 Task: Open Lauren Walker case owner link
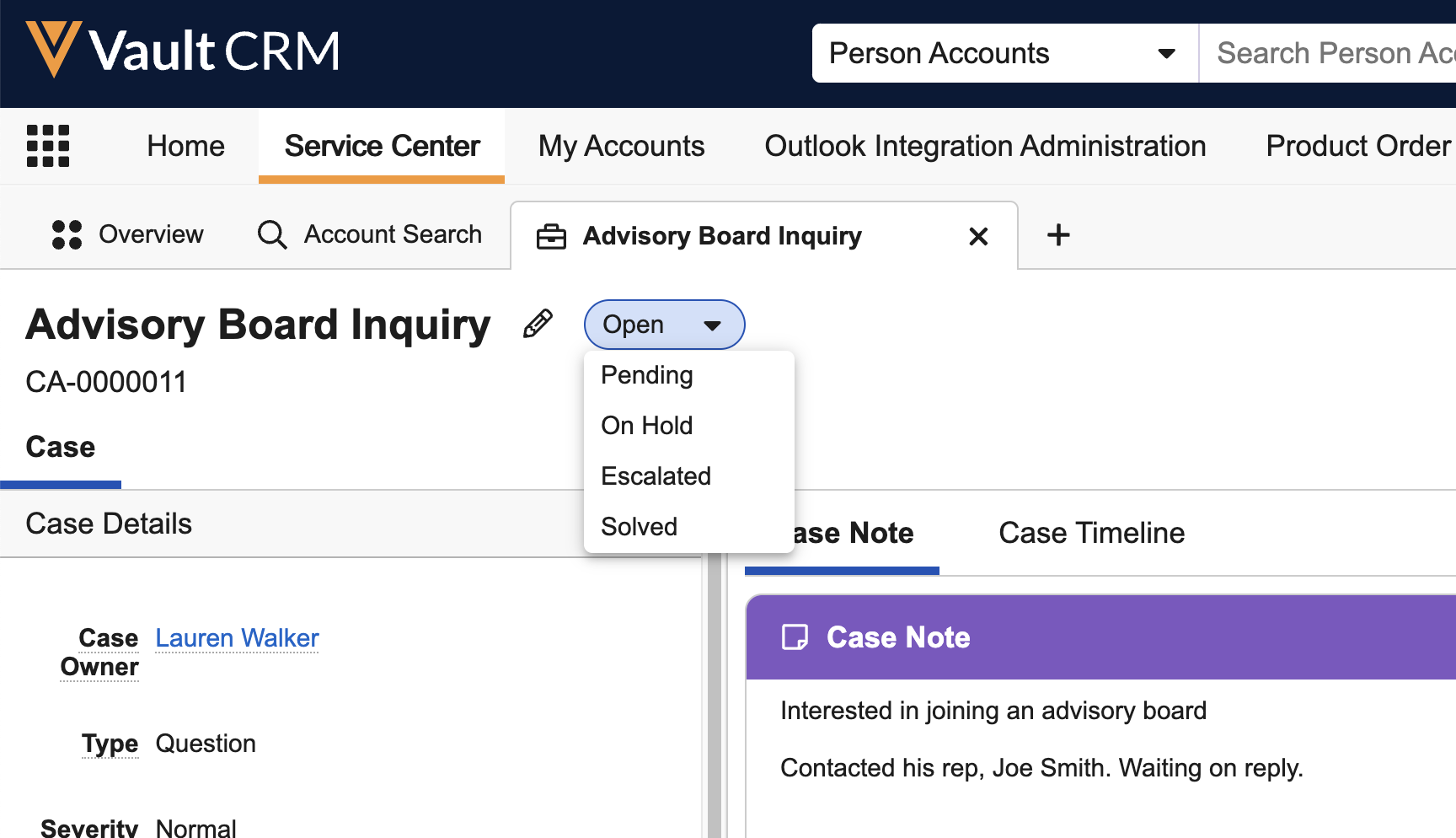[x=237, y=638]
